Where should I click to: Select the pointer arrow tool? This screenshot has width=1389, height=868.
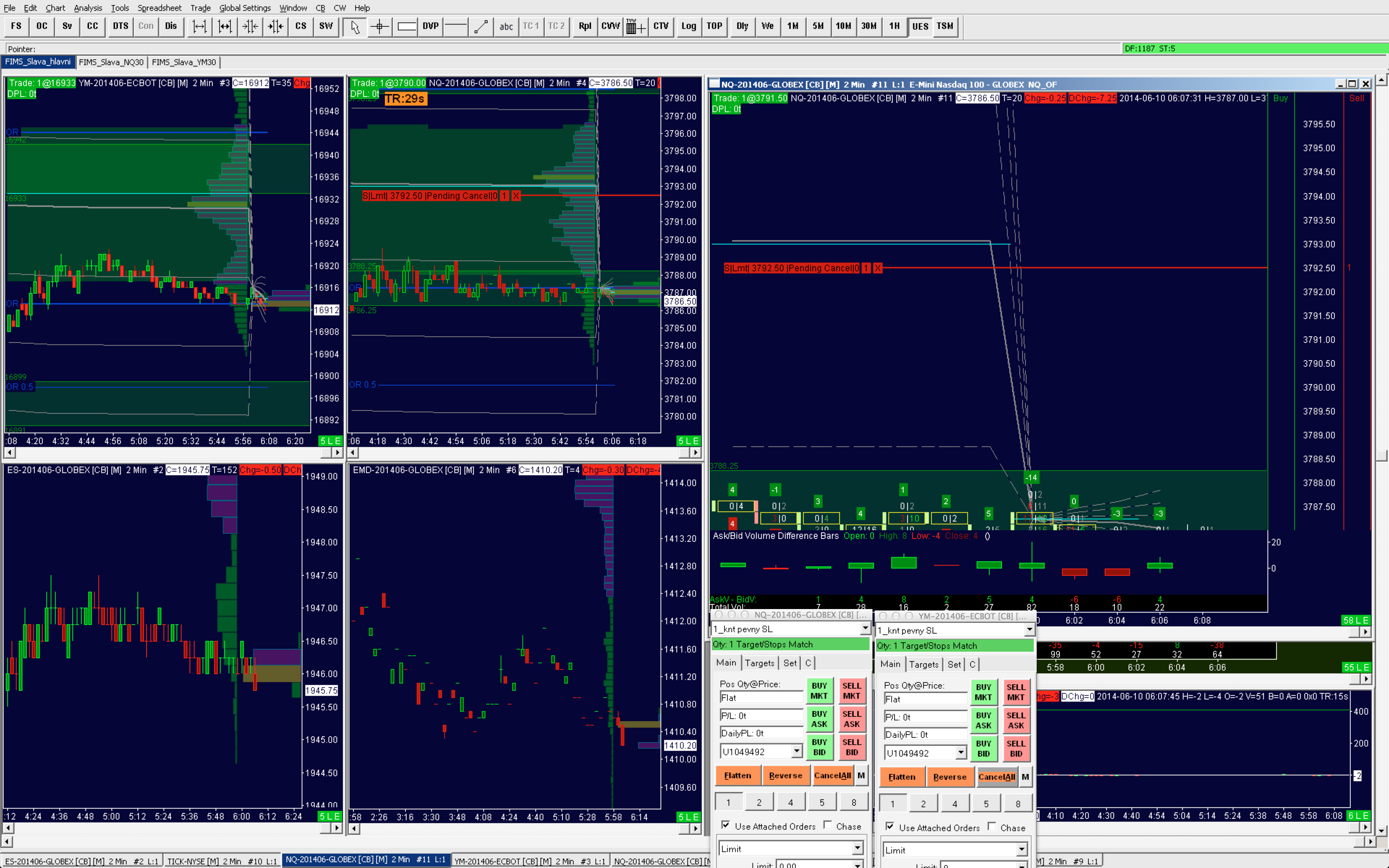click(x=355, y=26)
